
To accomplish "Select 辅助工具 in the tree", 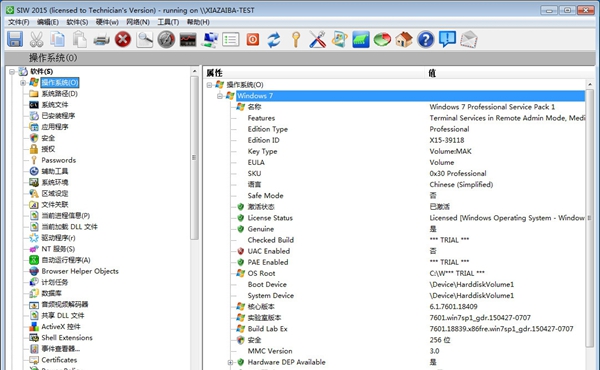I will tap(55, 171).
